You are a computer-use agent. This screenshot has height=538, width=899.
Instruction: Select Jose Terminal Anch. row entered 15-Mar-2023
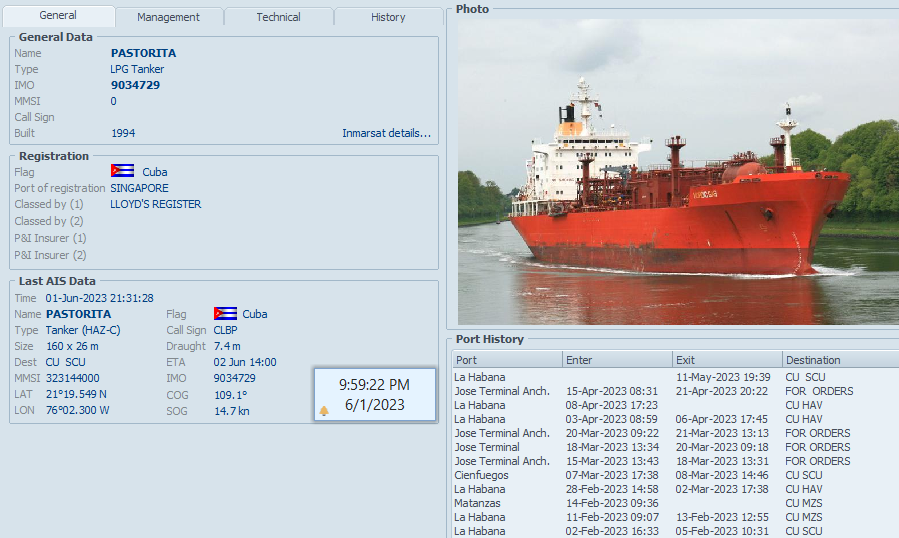point(675,461)
